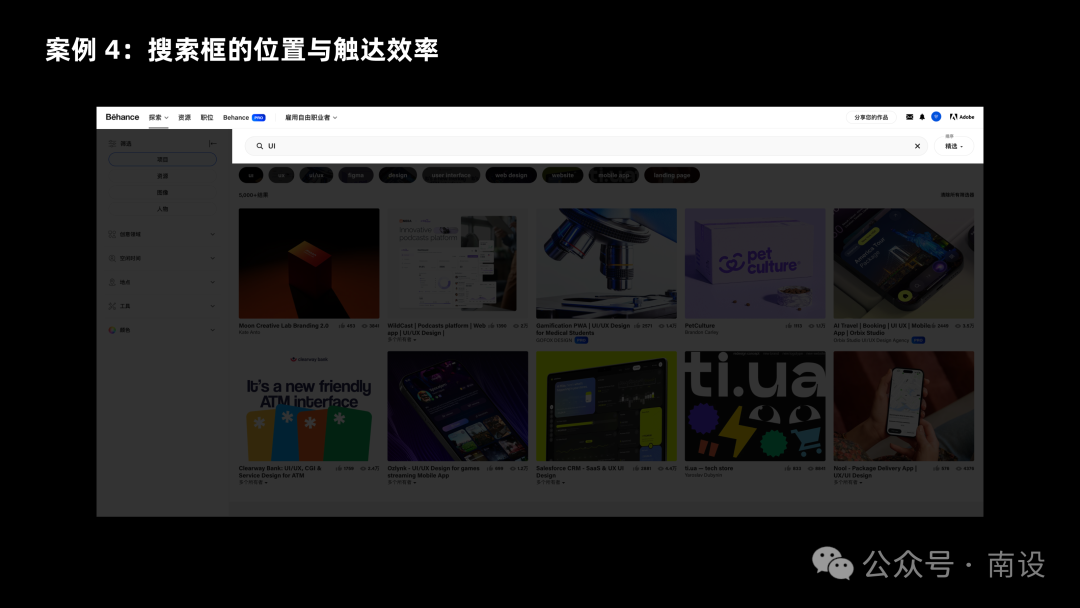Open author Kate Anto's profile link

pyautogui.click(x=249, y=333)
